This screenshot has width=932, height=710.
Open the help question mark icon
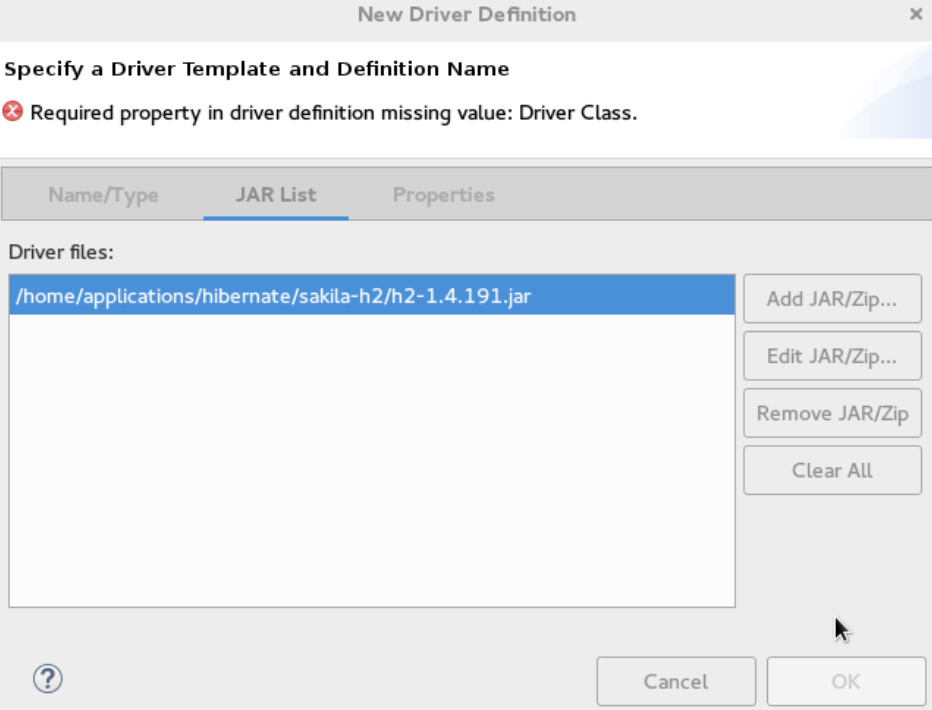click(48, 679)
